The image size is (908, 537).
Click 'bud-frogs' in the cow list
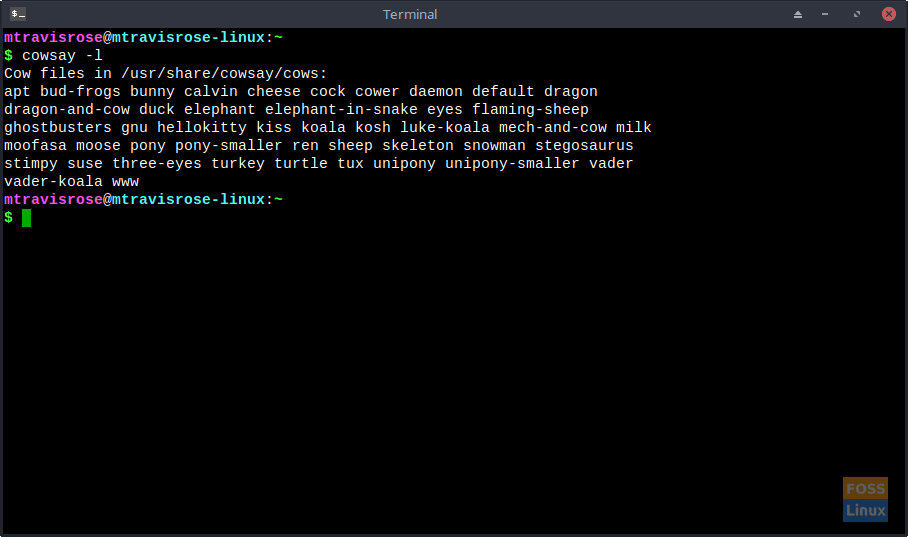(x=80, y=92)
